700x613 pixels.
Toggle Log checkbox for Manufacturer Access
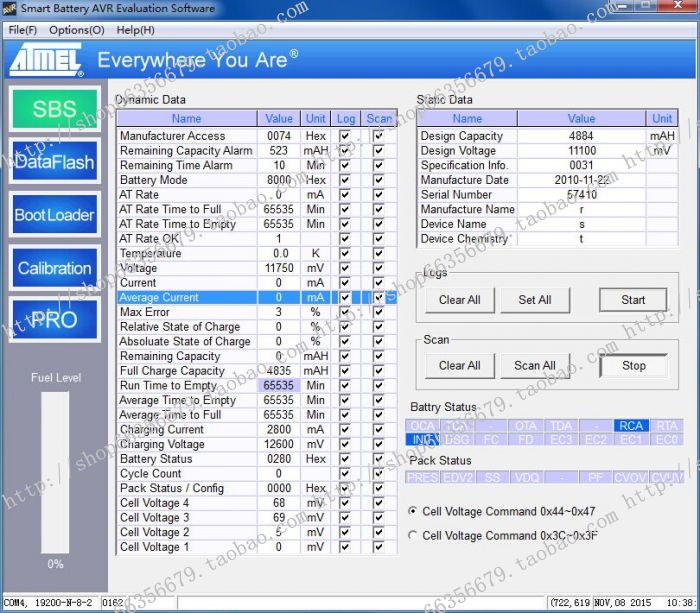click(x=345, y=136)
